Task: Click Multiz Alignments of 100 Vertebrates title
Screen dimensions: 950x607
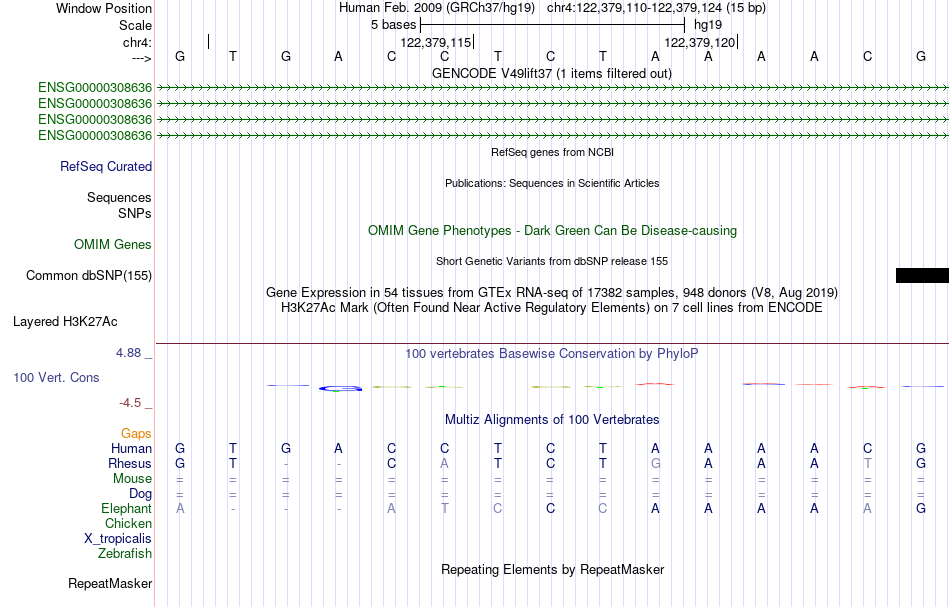Action: tap(552, 420)
